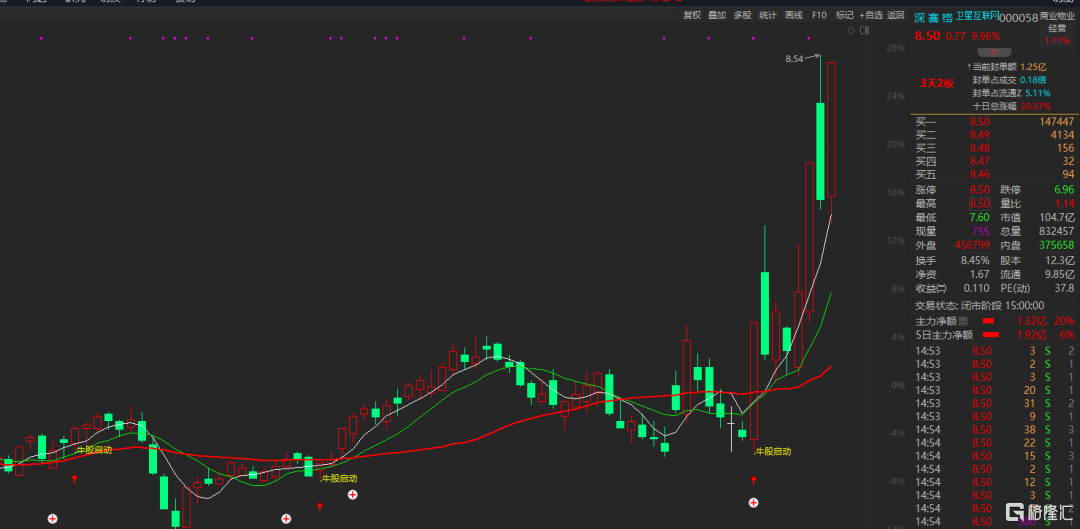Click the 总量 value 832457
This screenshot has width=1080, height=529.
point(1056,231)
